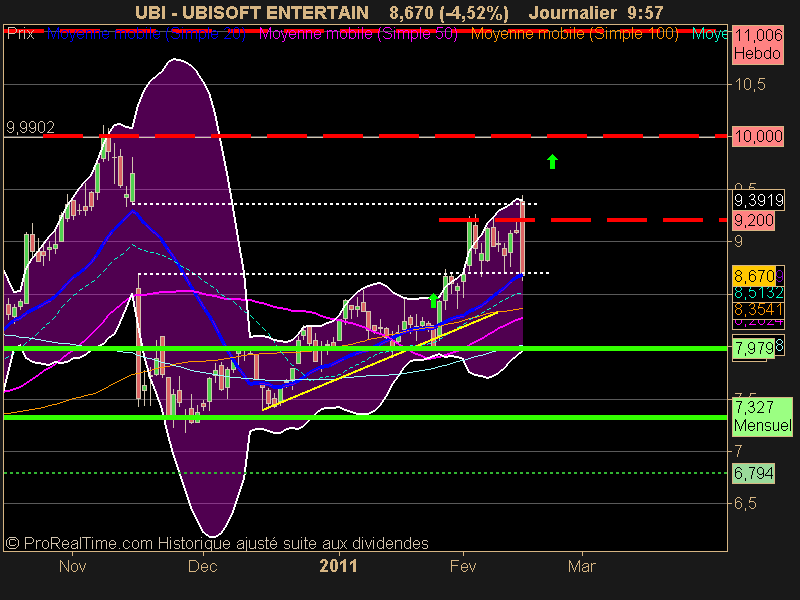Click the 10,5 price axis label
This screenshot has height=600, width=800.
750,84
